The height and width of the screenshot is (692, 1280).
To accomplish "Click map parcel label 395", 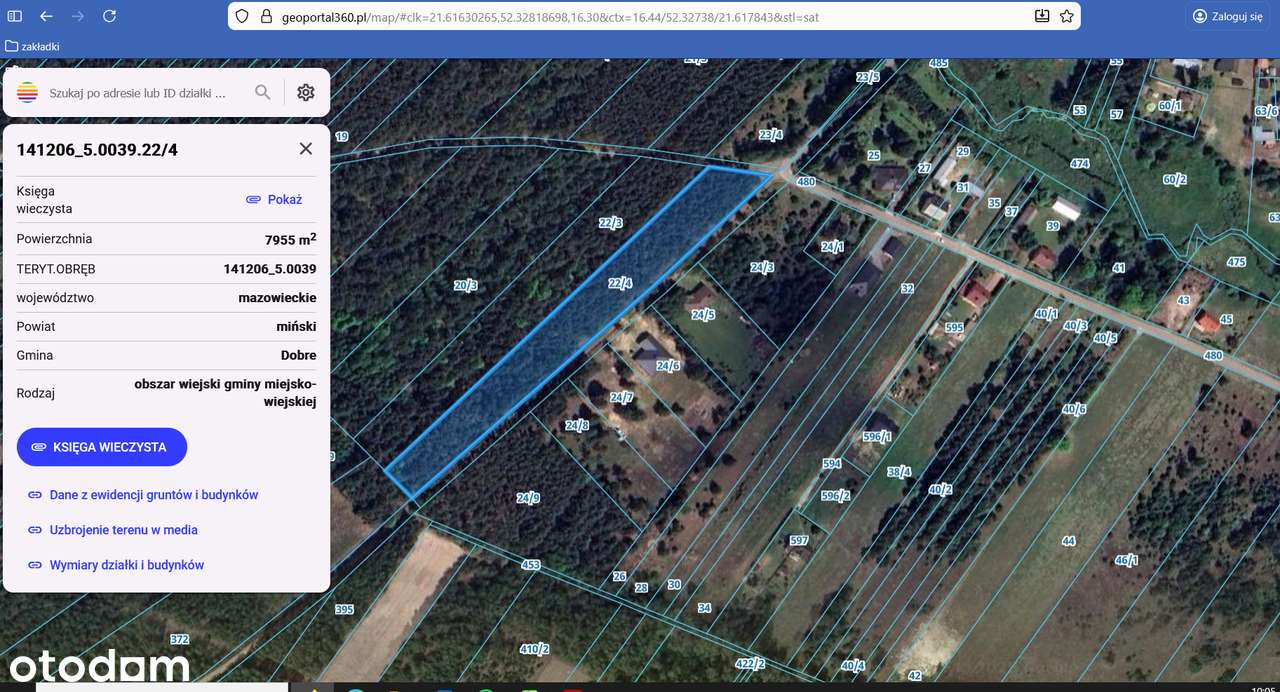I will click(344, 610).
